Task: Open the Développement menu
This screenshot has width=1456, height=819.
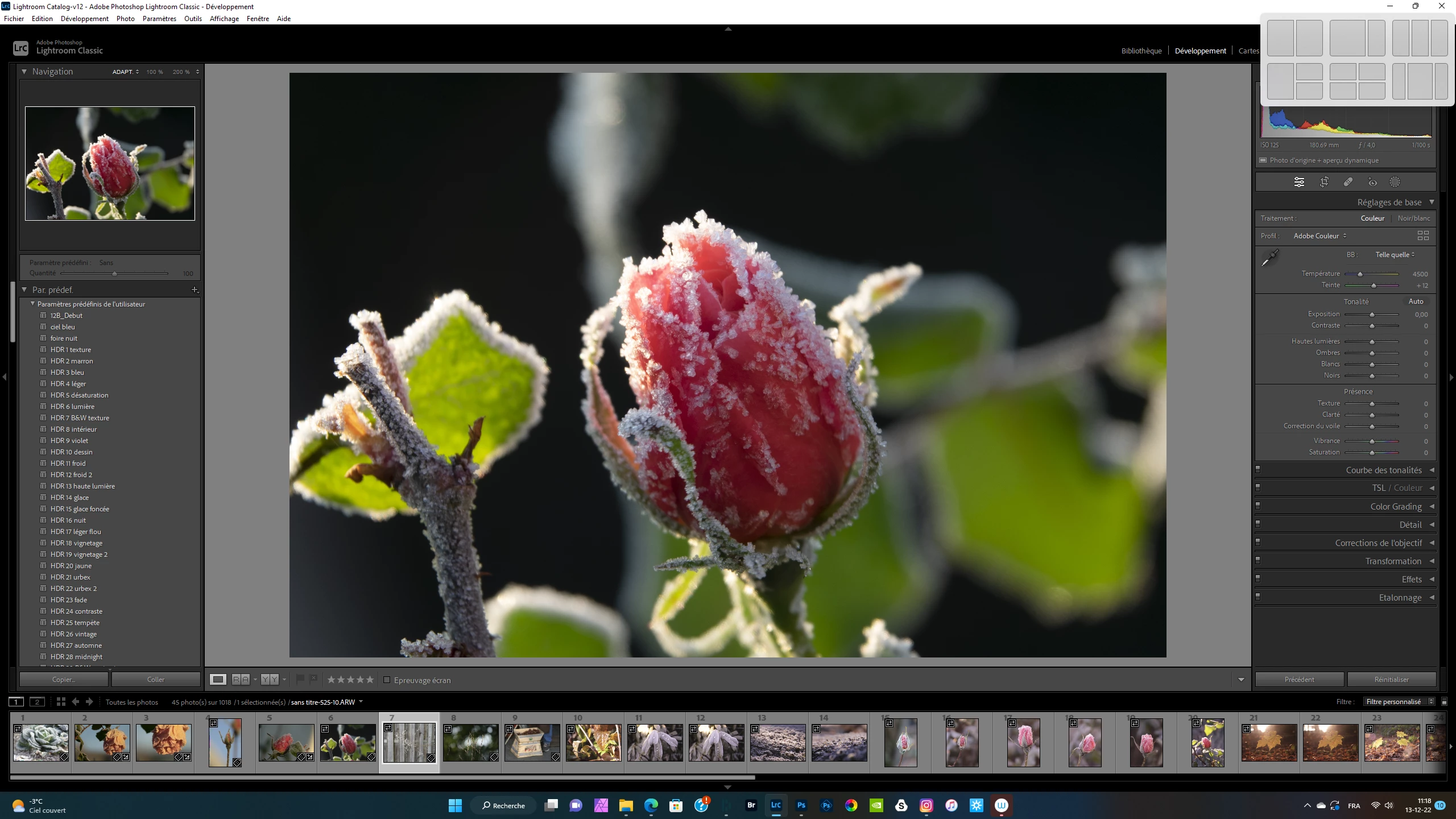Action: 84,19
